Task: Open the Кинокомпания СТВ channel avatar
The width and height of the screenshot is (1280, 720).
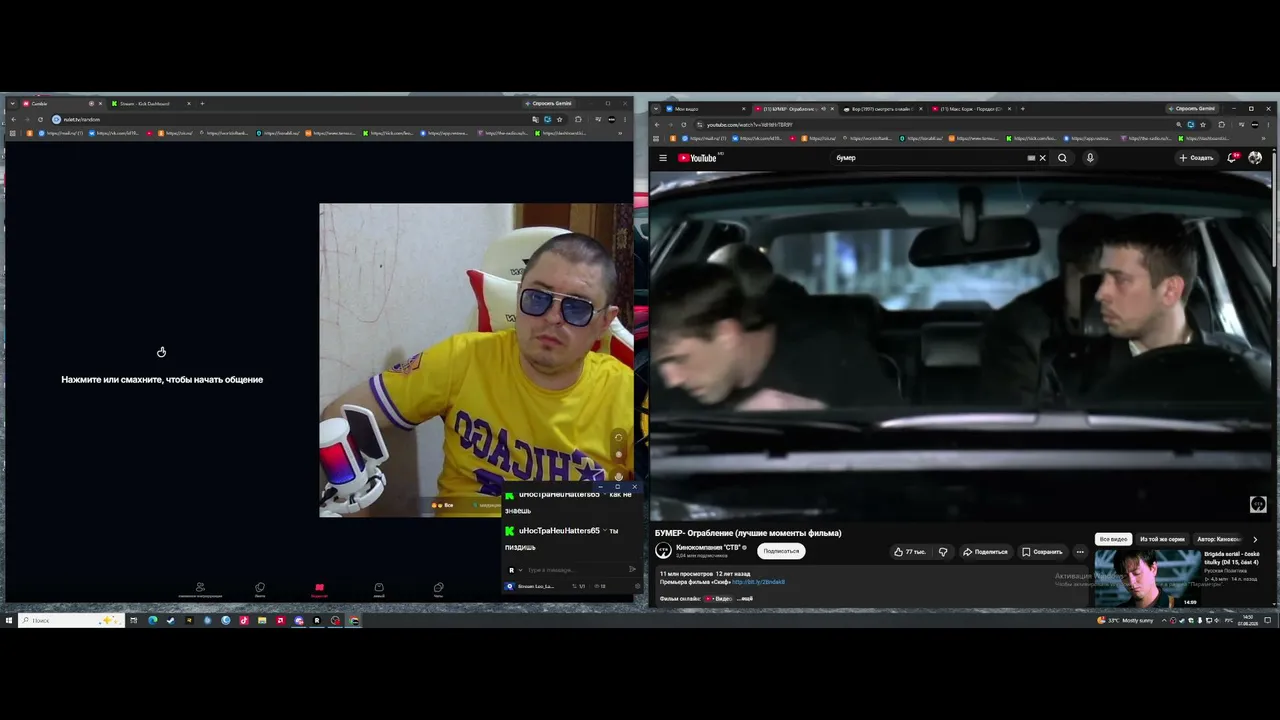Action: 663,551
